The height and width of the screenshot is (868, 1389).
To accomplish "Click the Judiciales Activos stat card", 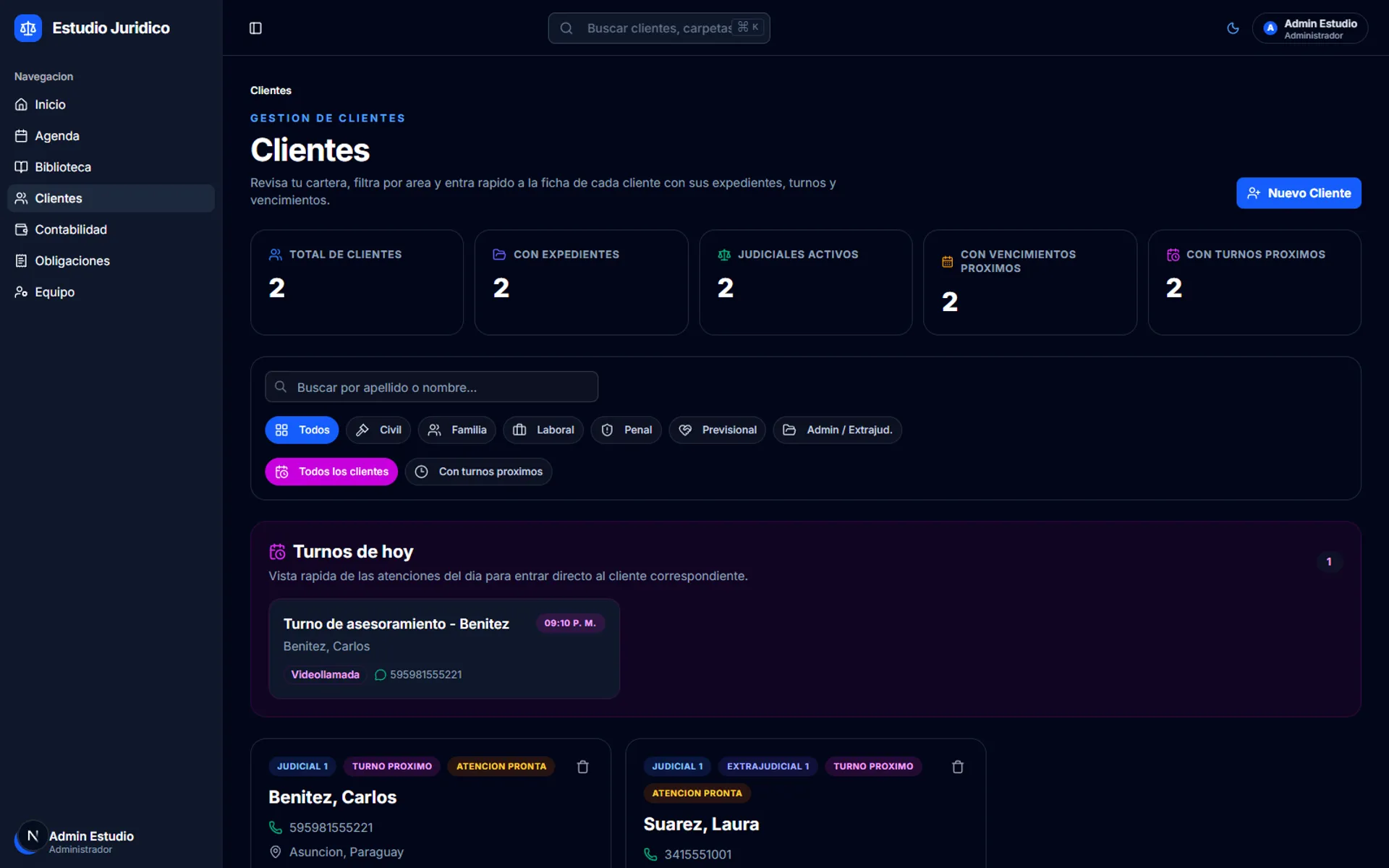I will click(x=805, y=282).
